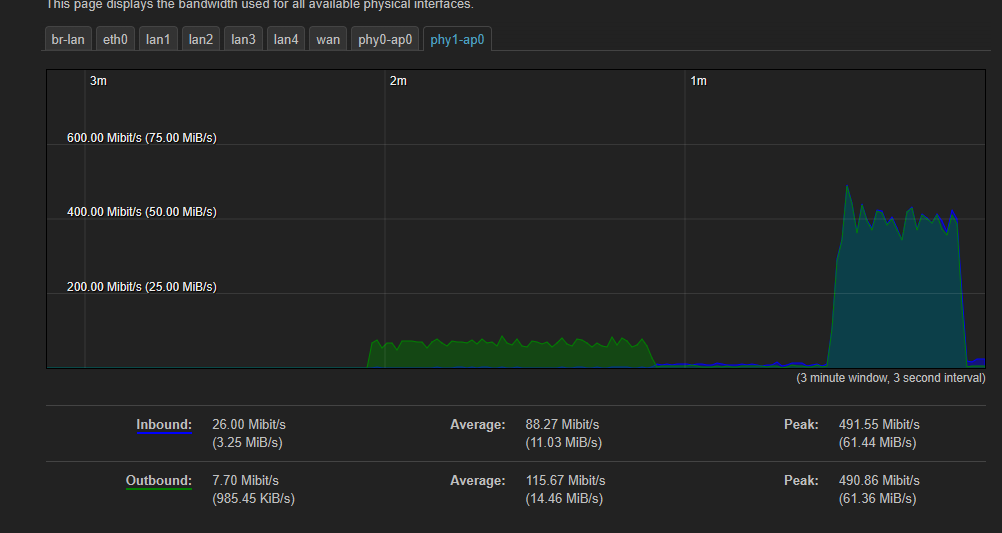Click the 11.03 MiB/s average value
The image size is (1002, 533).
[x=564, y=442]
